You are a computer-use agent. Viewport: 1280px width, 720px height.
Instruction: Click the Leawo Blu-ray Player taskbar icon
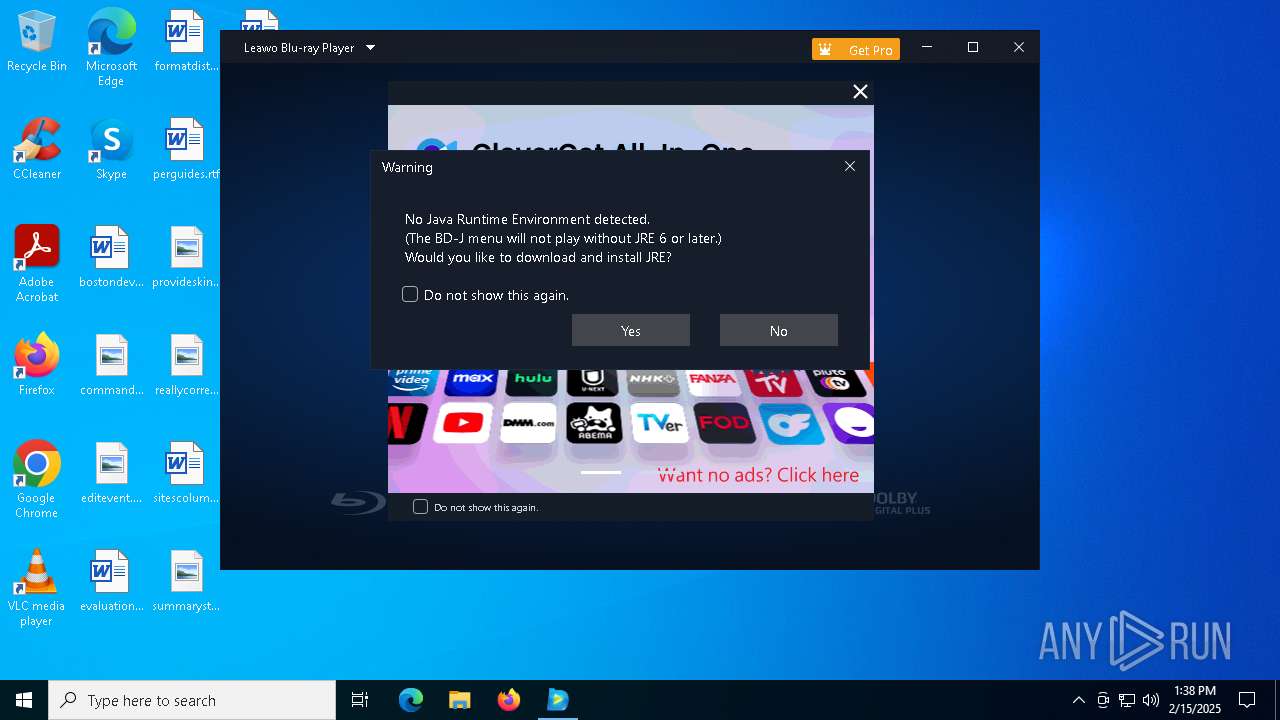pos(557,700)
